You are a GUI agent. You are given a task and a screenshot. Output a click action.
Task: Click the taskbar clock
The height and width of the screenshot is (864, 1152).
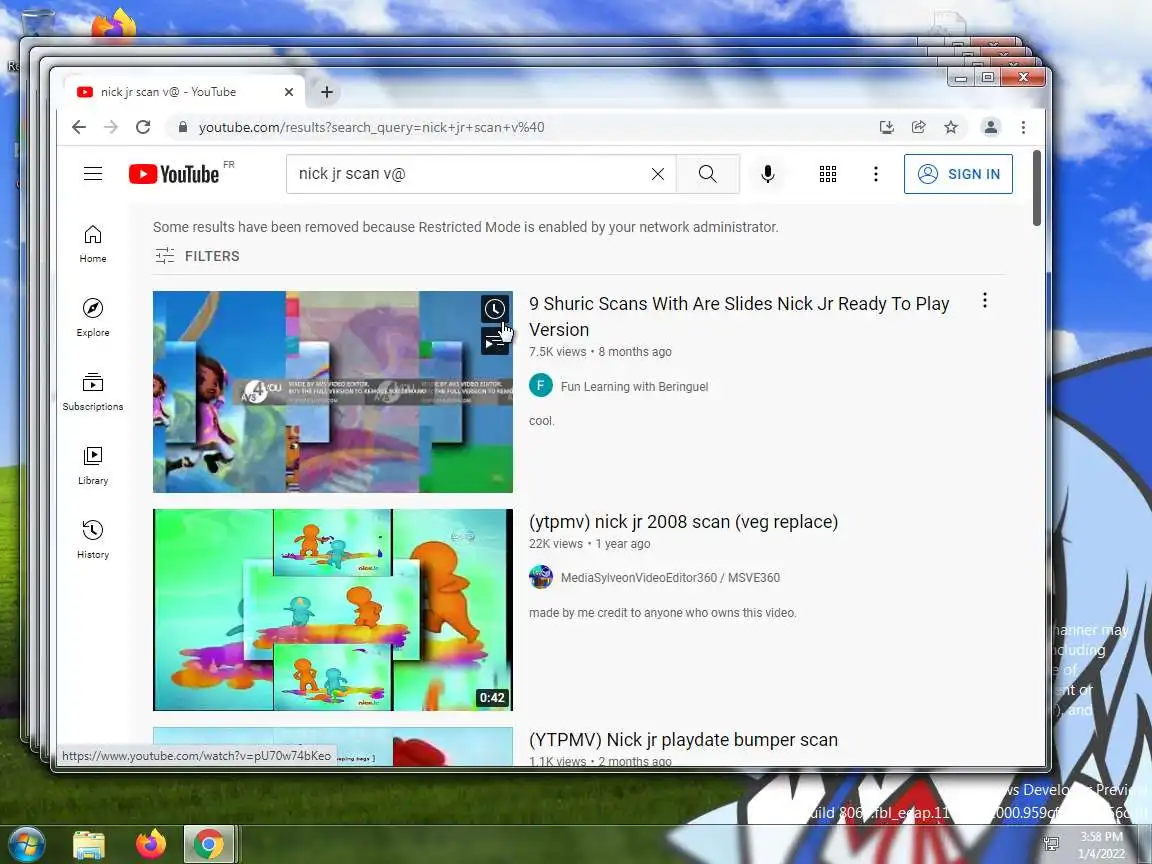click(x=1101, y=845)
